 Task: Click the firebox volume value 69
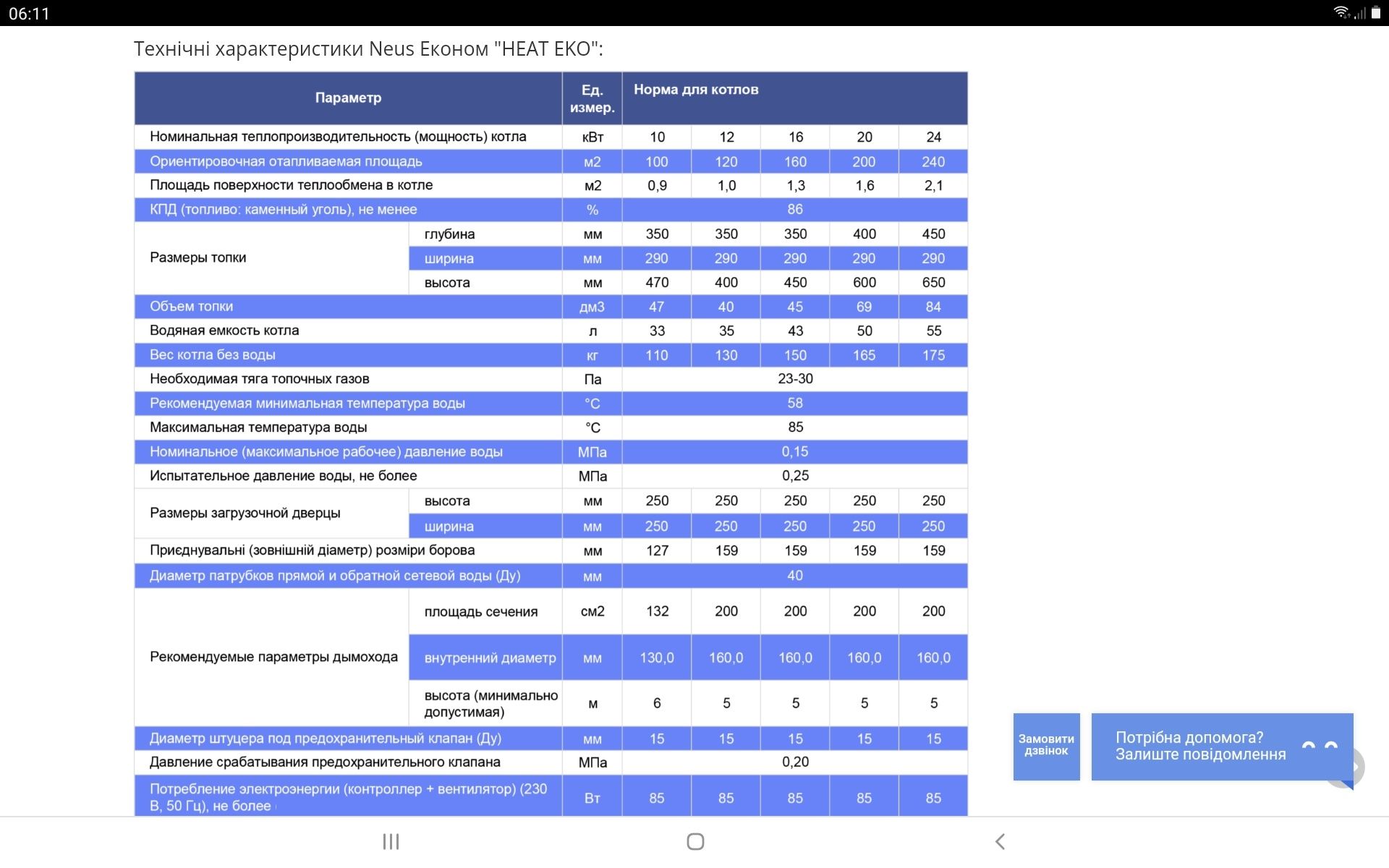click(x=865, y=307)
